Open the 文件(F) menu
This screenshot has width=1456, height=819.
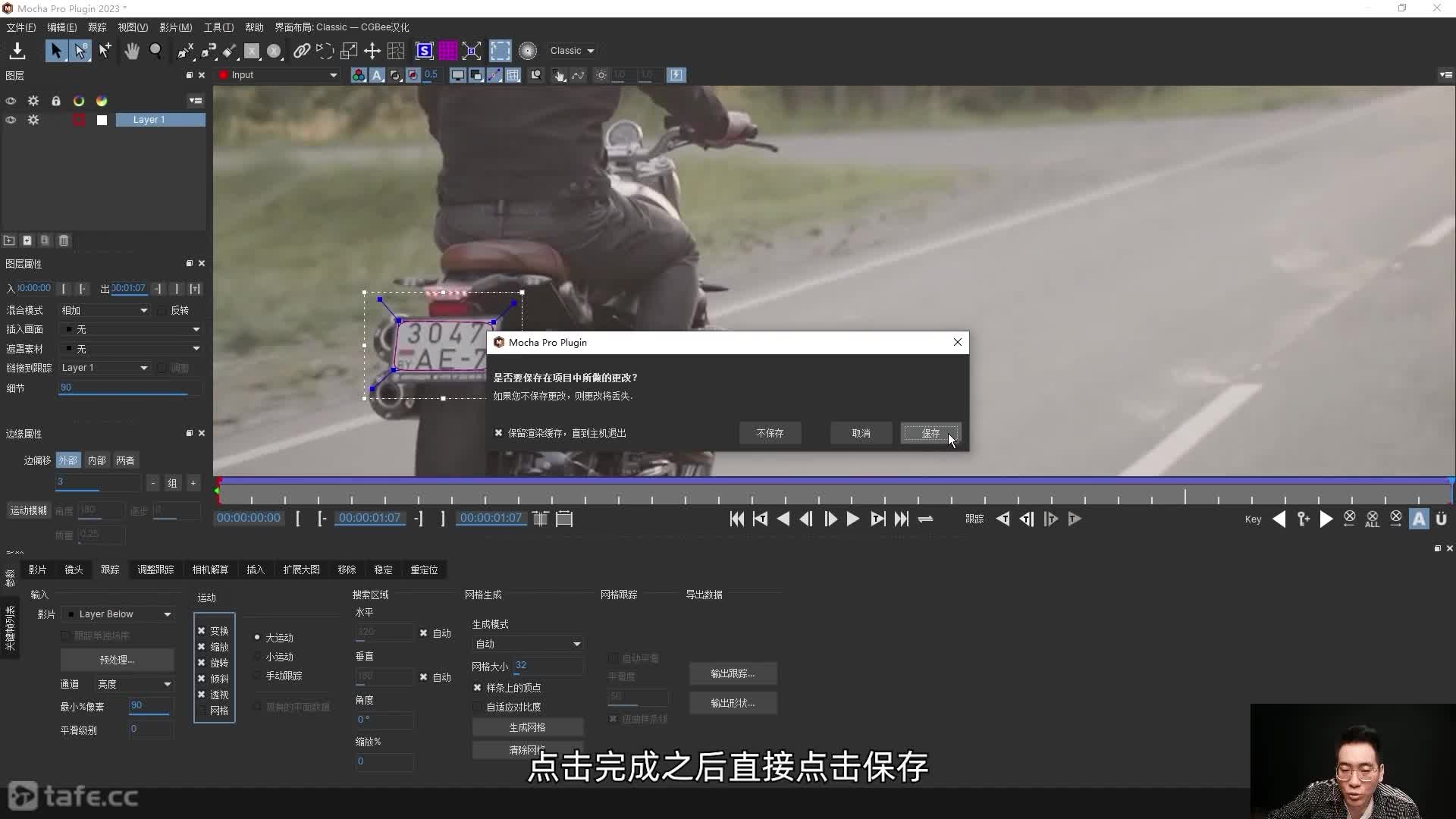pos(20,27)
